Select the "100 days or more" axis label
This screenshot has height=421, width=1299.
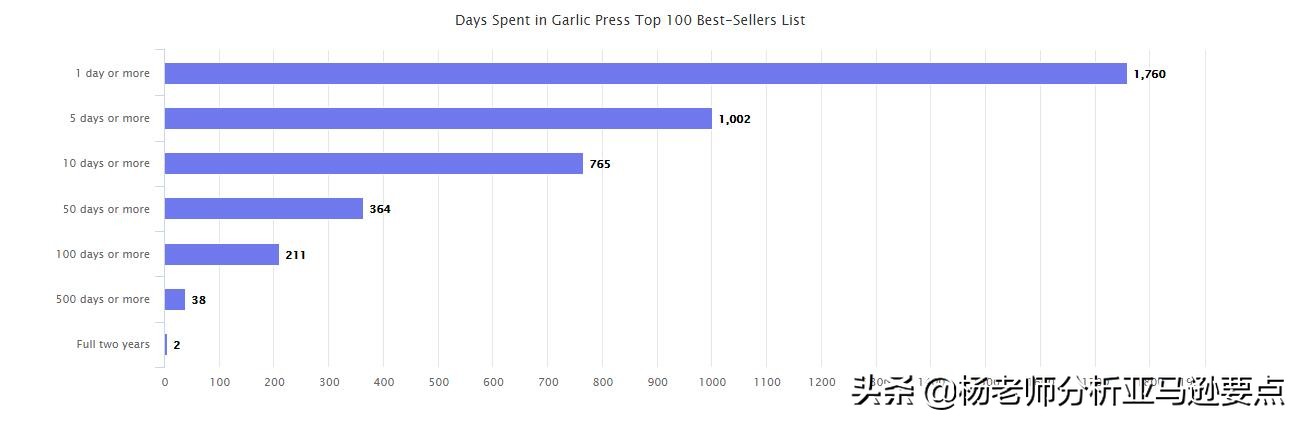tap(103, 255)
